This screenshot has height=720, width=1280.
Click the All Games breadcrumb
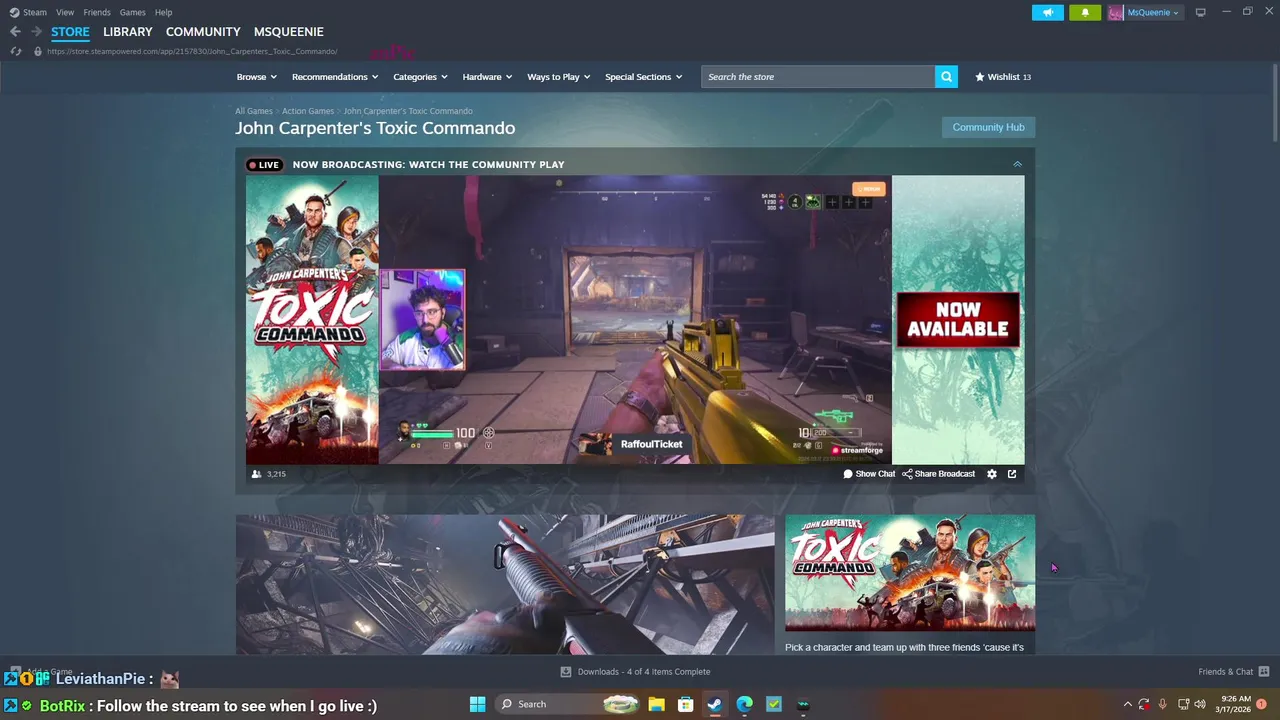(x=254, y=111)
